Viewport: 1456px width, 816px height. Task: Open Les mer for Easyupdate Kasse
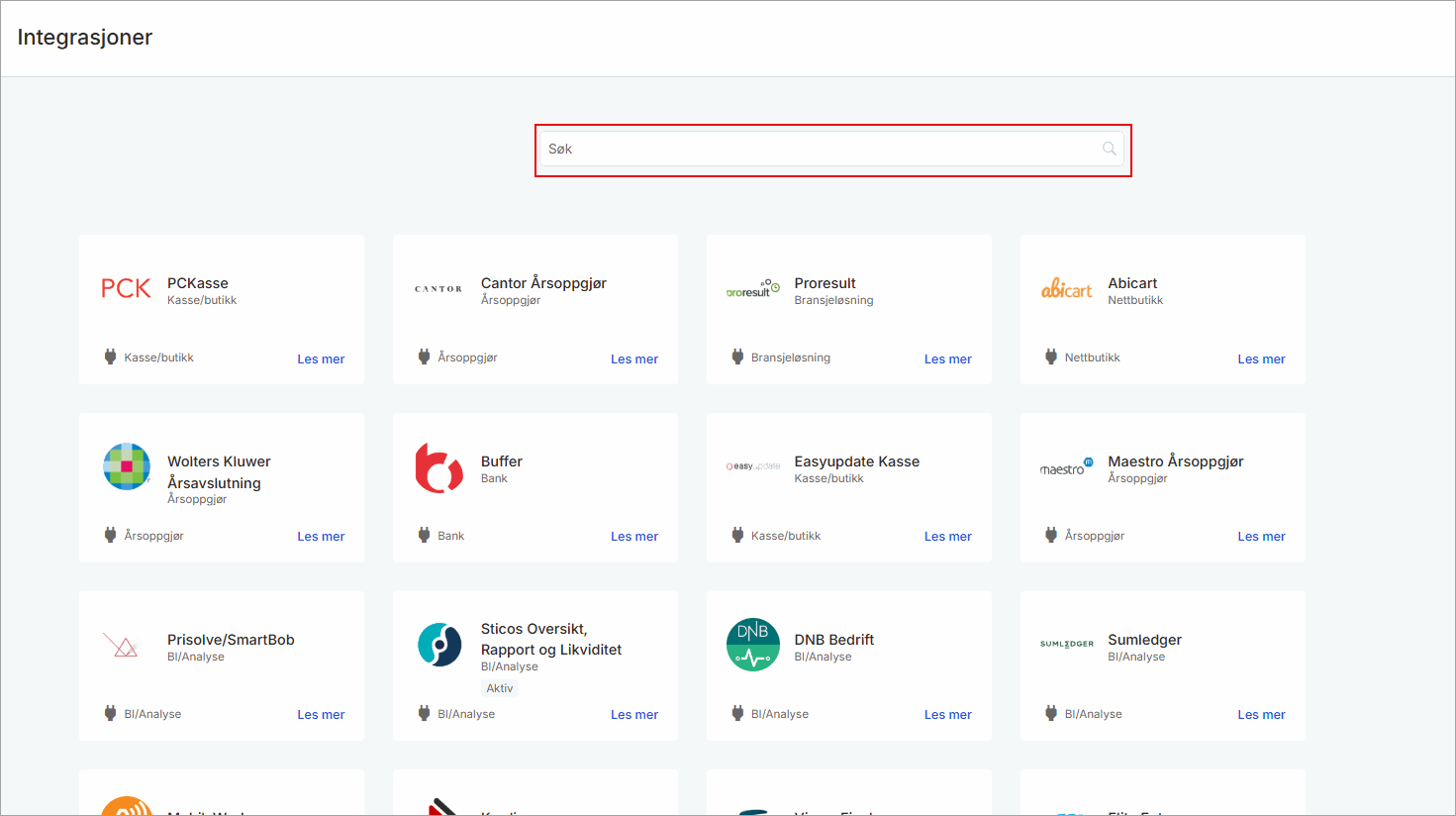click(948, 537)
